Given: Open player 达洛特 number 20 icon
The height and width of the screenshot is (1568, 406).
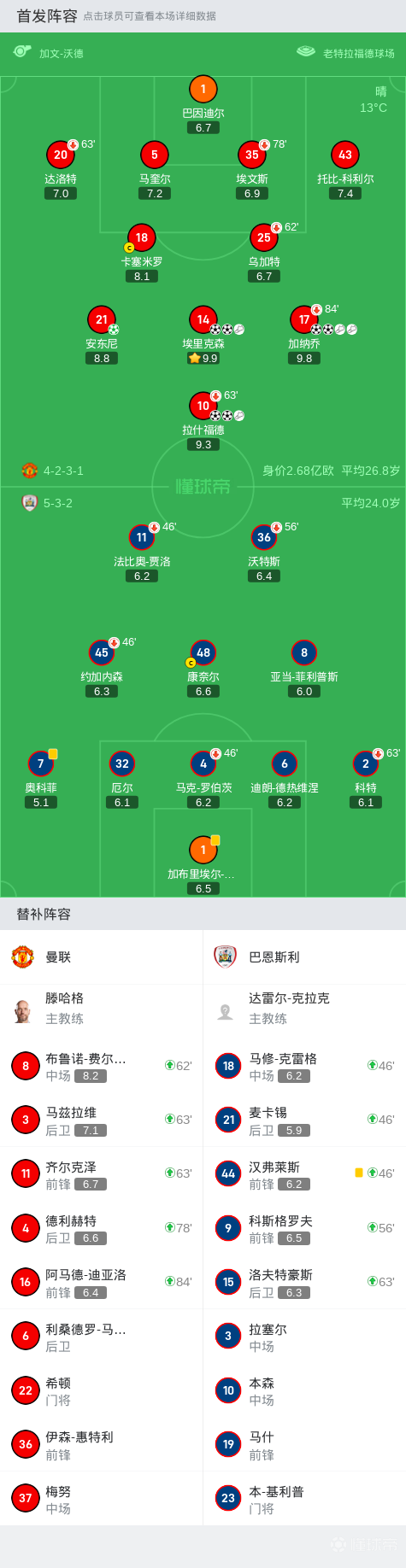Looking at the screenshot, I should 60,155.
